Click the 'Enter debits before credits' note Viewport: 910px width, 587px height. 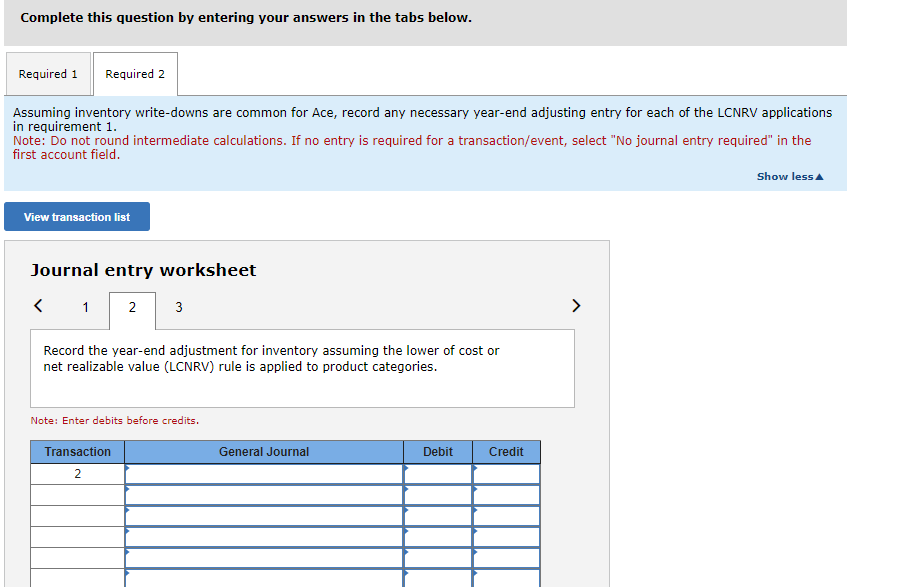[115, 420]
